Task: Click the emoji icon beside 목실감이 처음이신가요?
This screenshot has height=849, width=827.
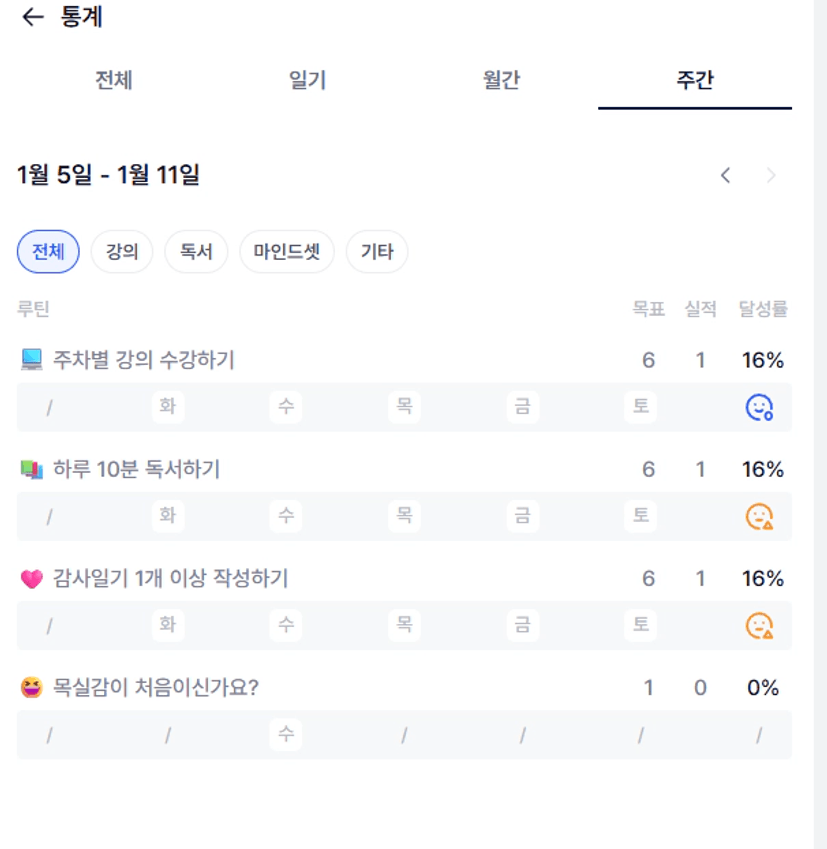Action: click(x=32, y=687)
